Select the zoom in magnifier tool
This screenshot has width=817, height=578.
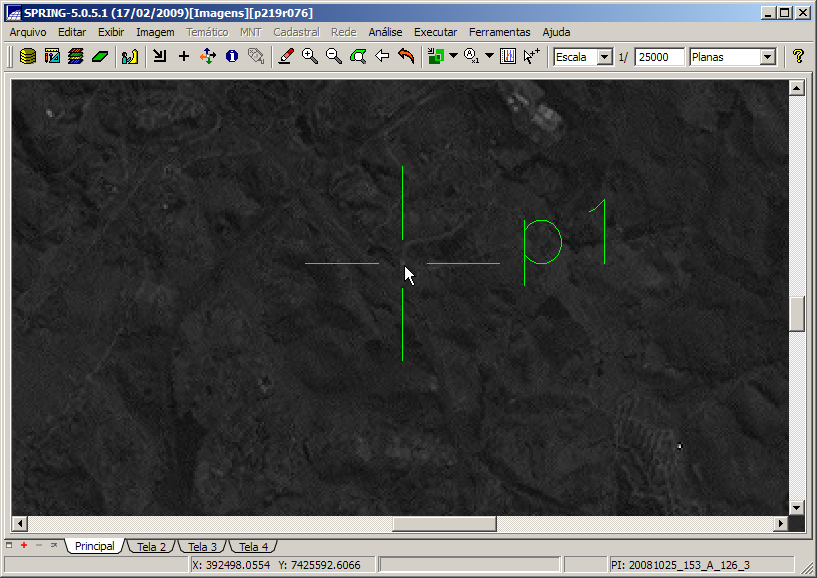310,57
